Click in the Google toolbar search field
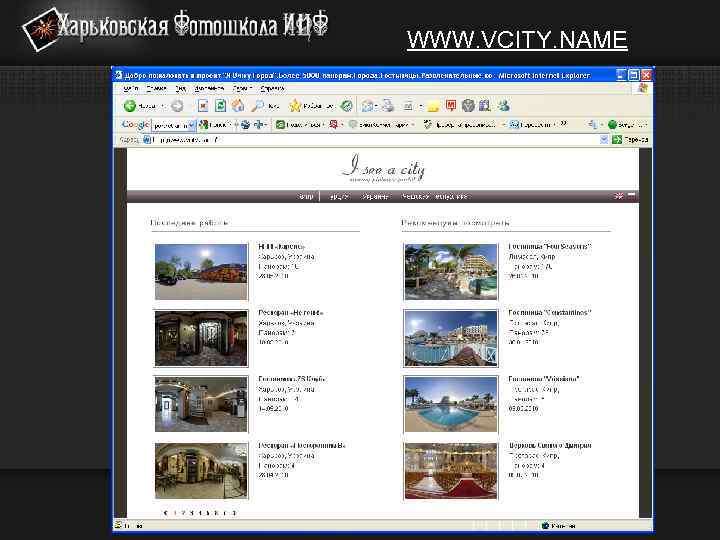 pos(170,125)
